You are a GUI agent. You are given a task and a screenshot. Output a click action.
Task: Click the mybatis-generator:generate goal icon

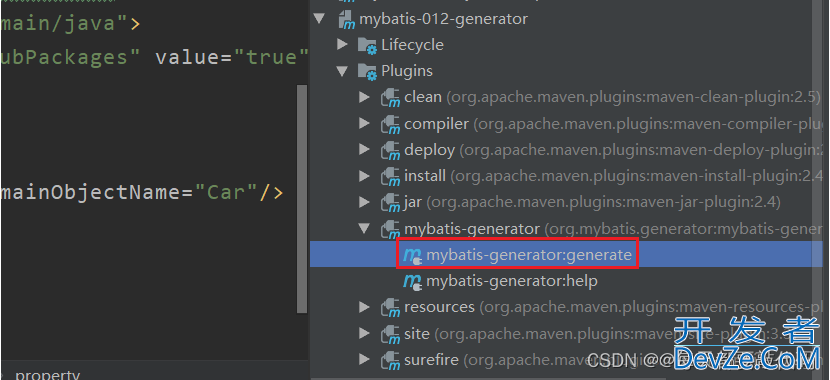pyautogui.click(x=412, y=256)
